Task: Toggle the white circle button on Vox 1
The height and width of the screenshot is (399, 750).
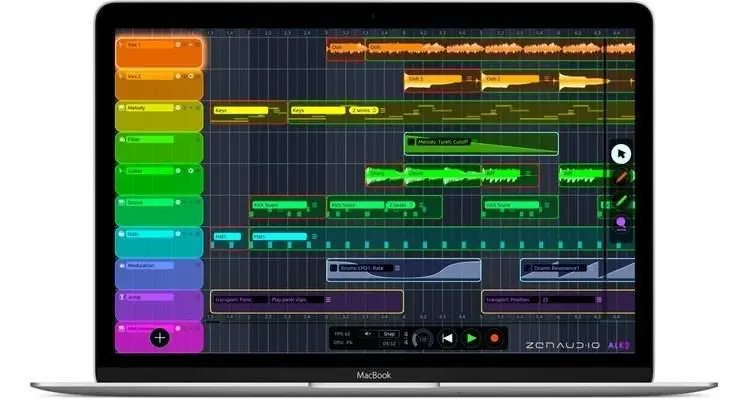Action: coord(178,44)
